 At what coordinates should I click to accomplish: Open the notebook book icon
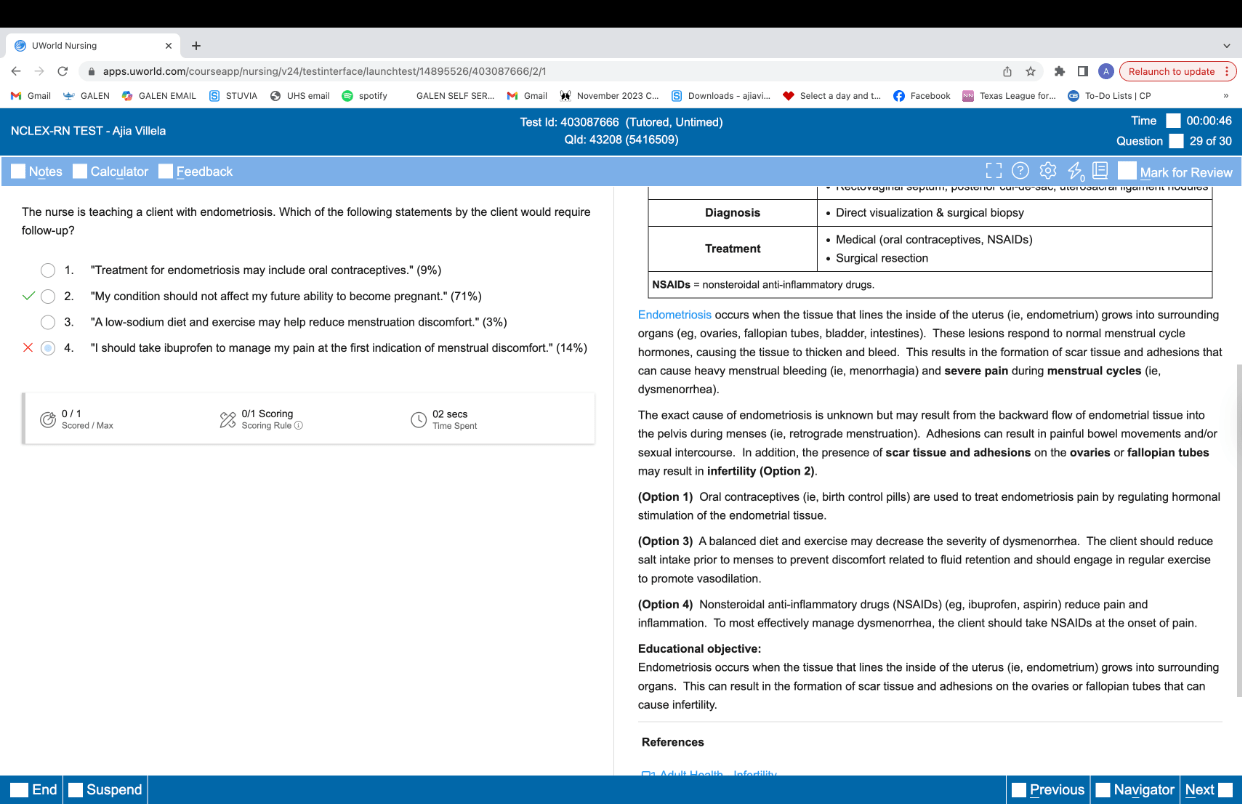(1100, 171)
